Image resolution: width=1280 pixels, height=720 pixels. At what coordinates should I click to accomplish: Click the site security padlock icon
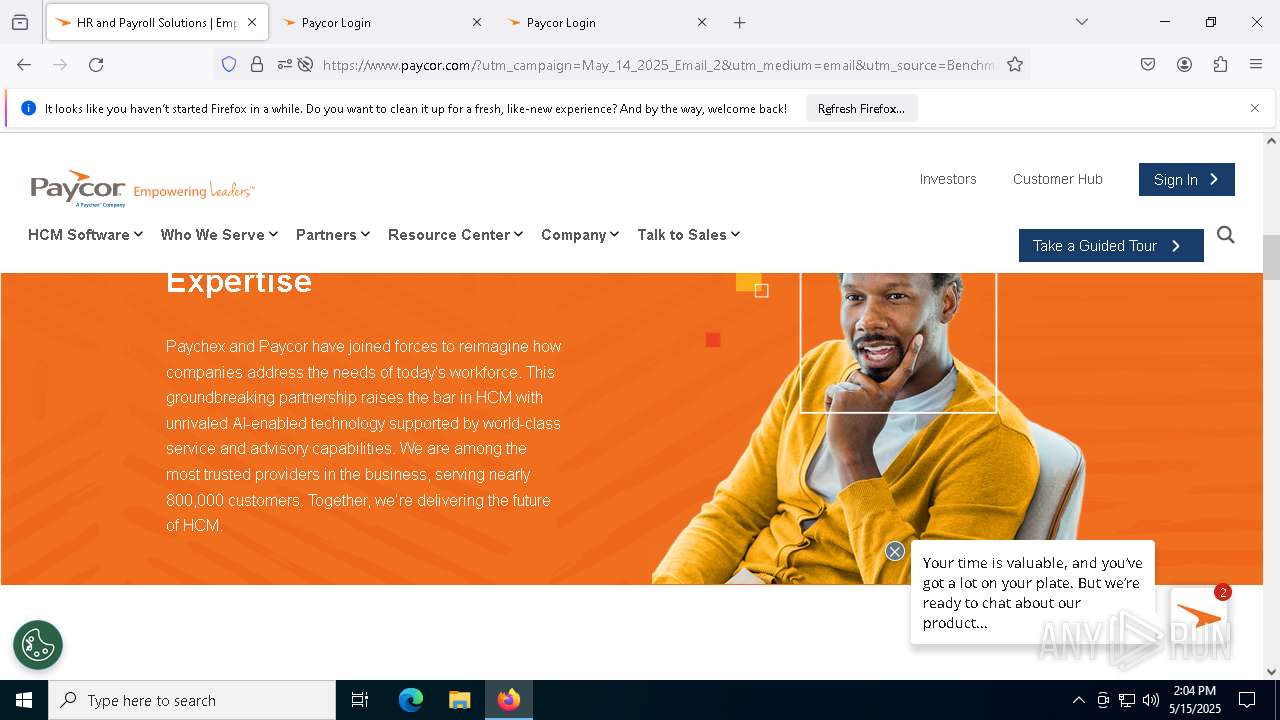pos(257,64)
